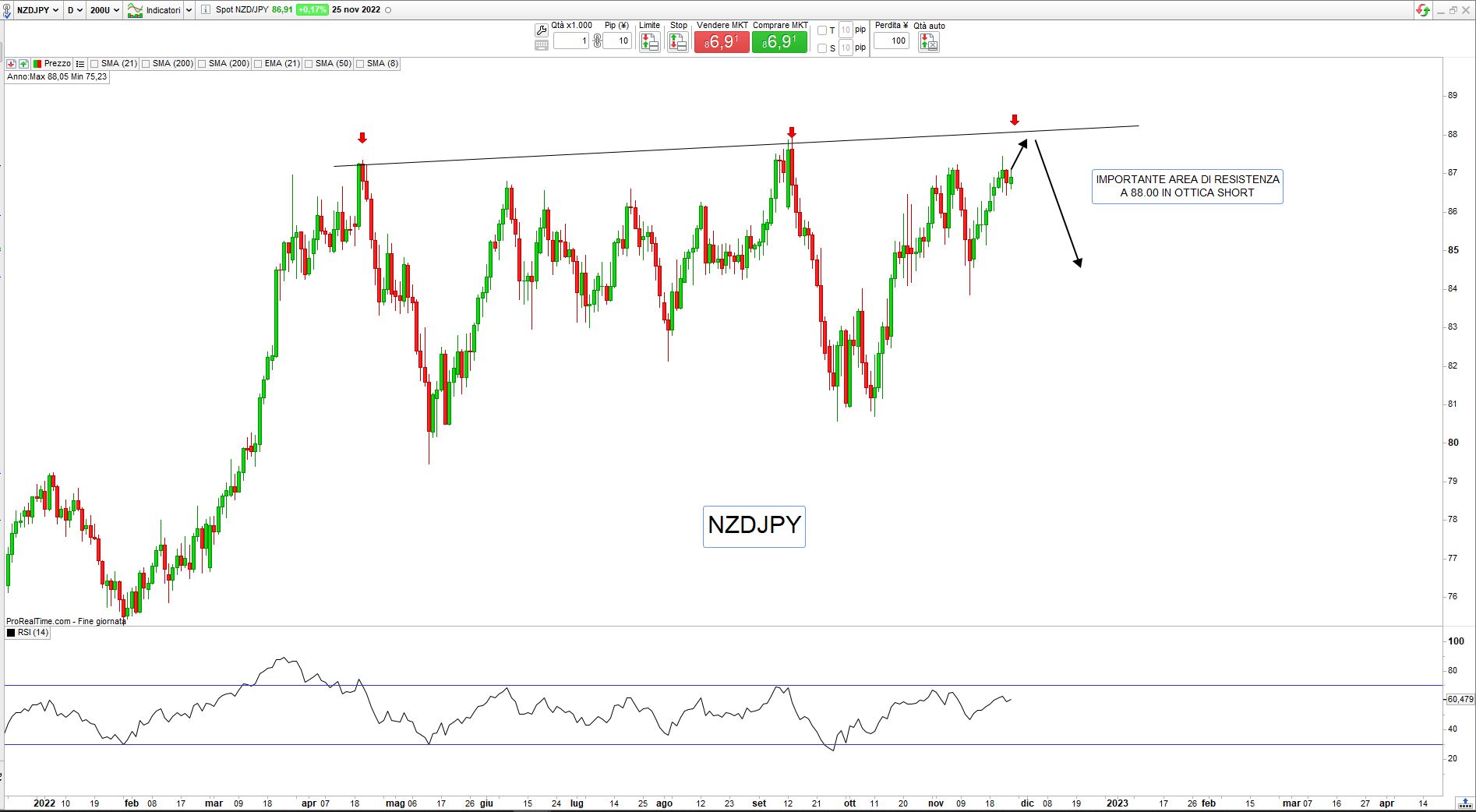Click the Stop order icon
Image resolution: width=1476 pixels, height=812 pixels.
678,42
